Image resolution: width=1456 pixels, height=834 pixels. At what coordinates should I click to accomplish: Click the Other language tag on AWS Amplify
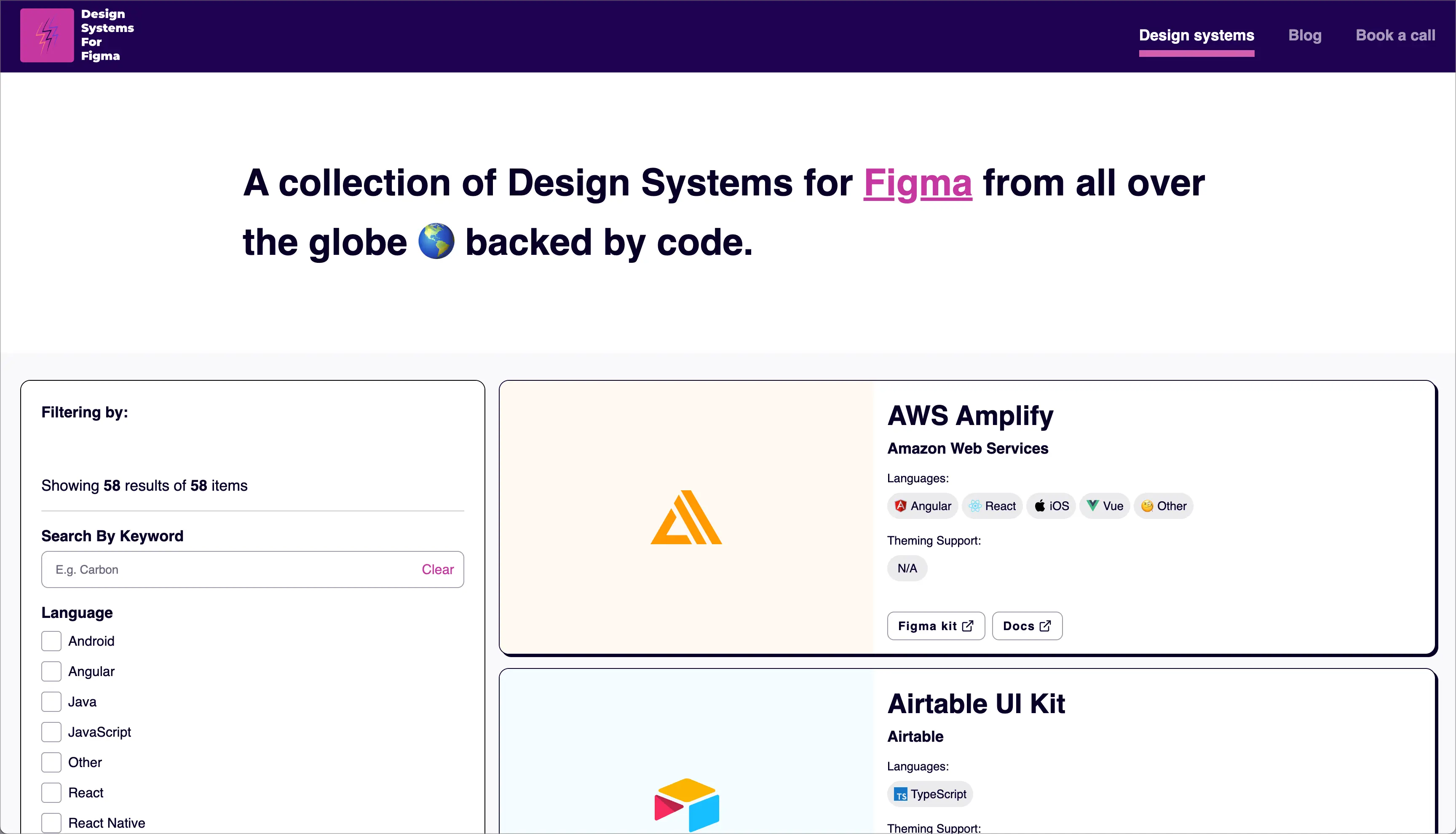click(1163, 506)
